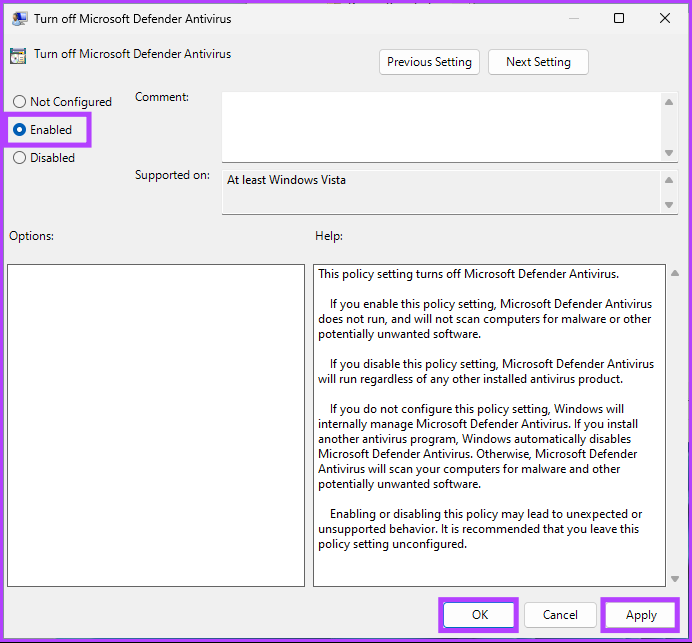This screenshot has height=643, width=692.
Task: Click the title bar policy window icon
Action: point(19,18)
